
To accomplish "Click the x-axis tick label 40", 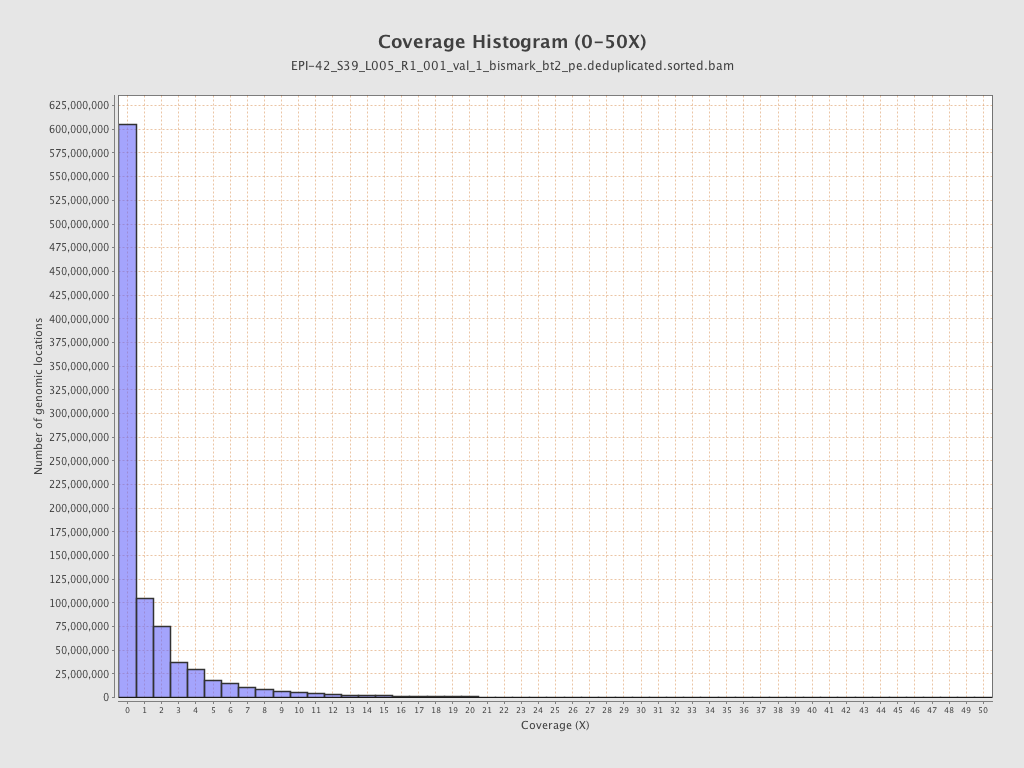I will pyautogui.click(x=812, y=711).
